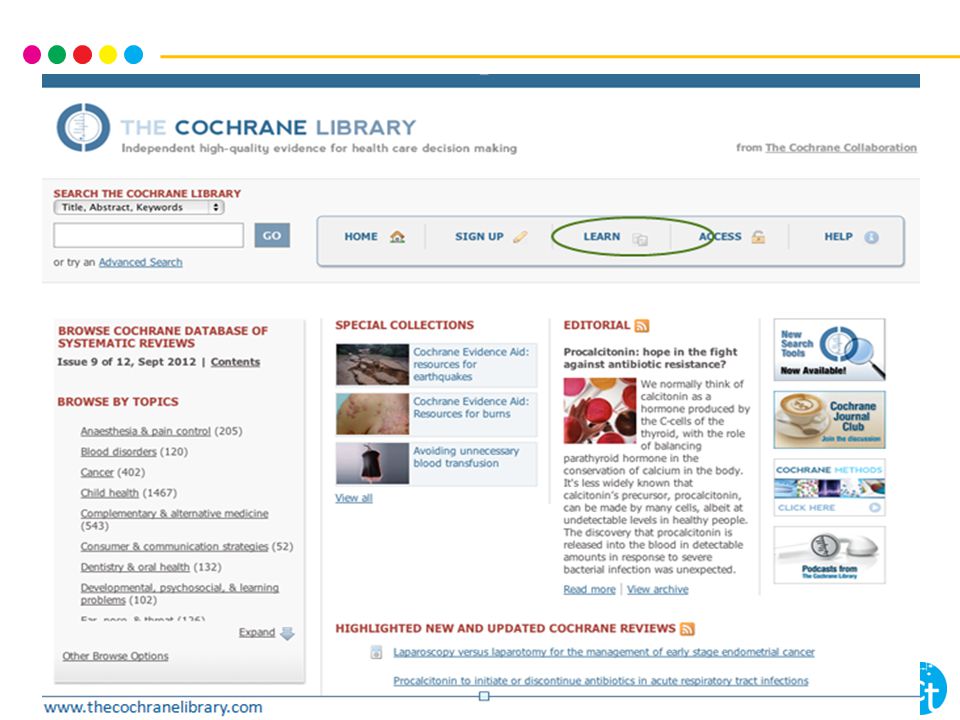Expand the Browse by Topics list
The image size is (960, 720).
[257, 632]
